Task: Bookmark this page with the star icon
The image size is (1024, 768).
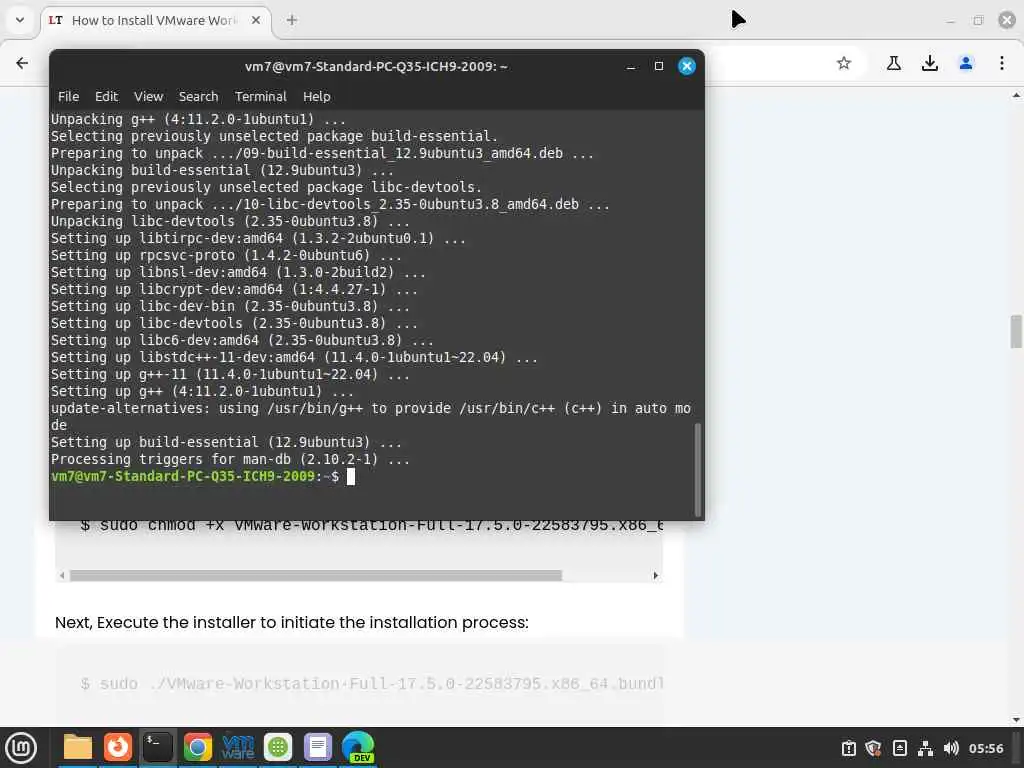Action: 844,63
